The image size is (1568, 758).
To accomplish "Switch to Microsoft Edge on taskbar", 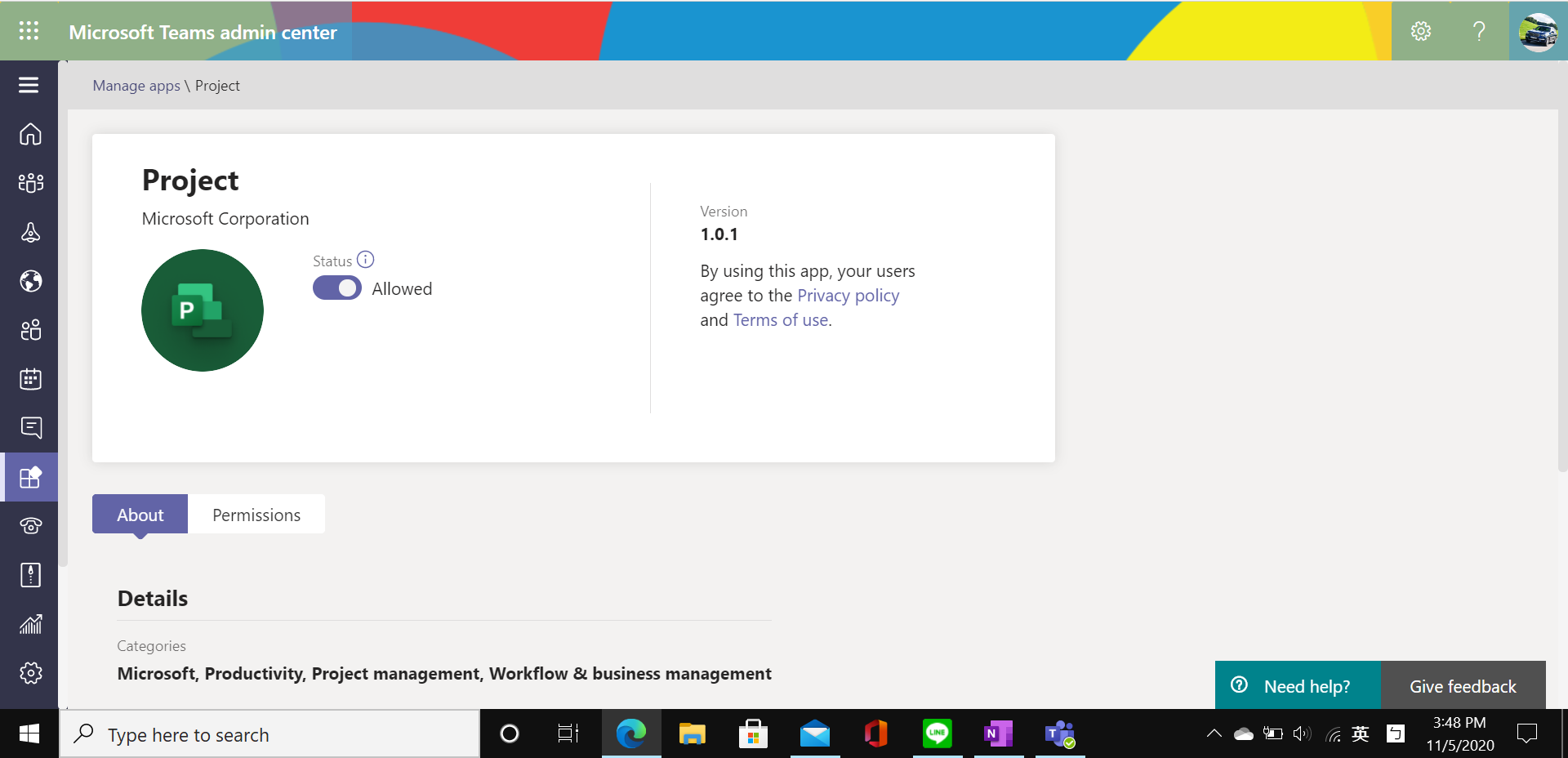I will pyautogui.click(x=631, y=734).
